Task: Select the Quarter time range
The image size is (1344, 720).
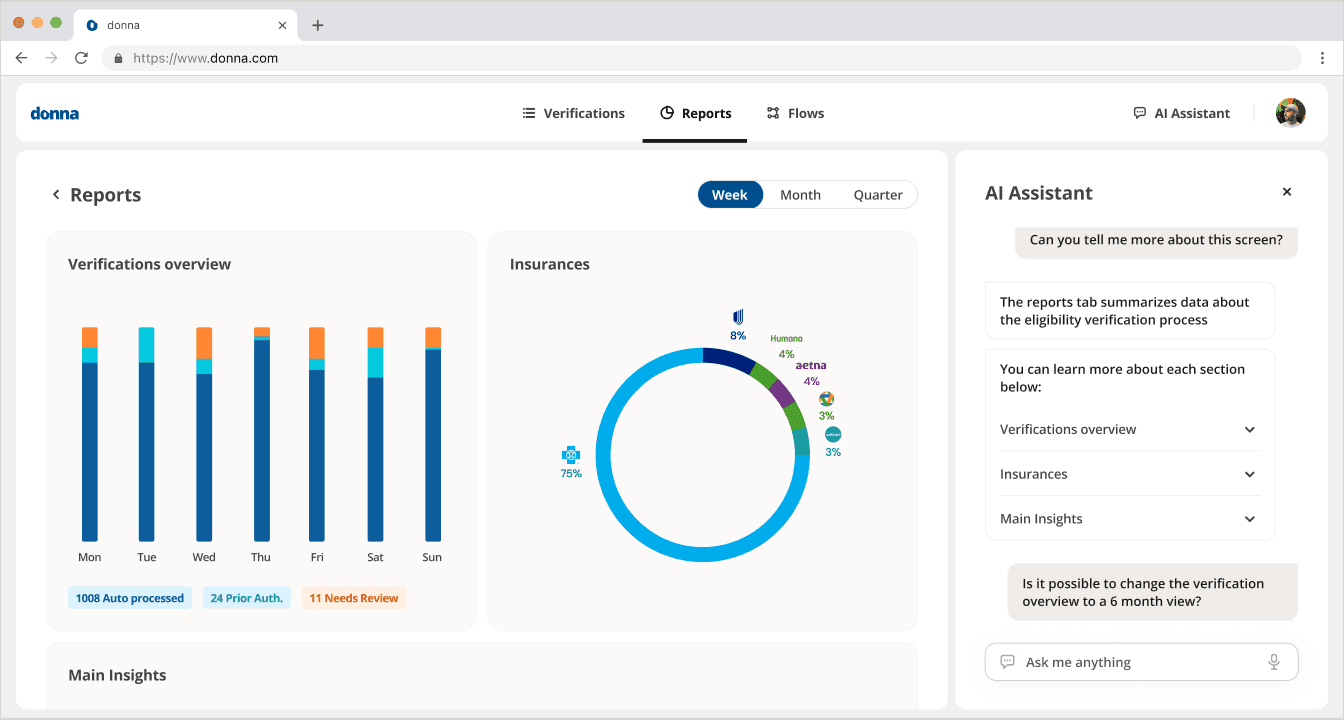Action: click(x=878, y=195)
